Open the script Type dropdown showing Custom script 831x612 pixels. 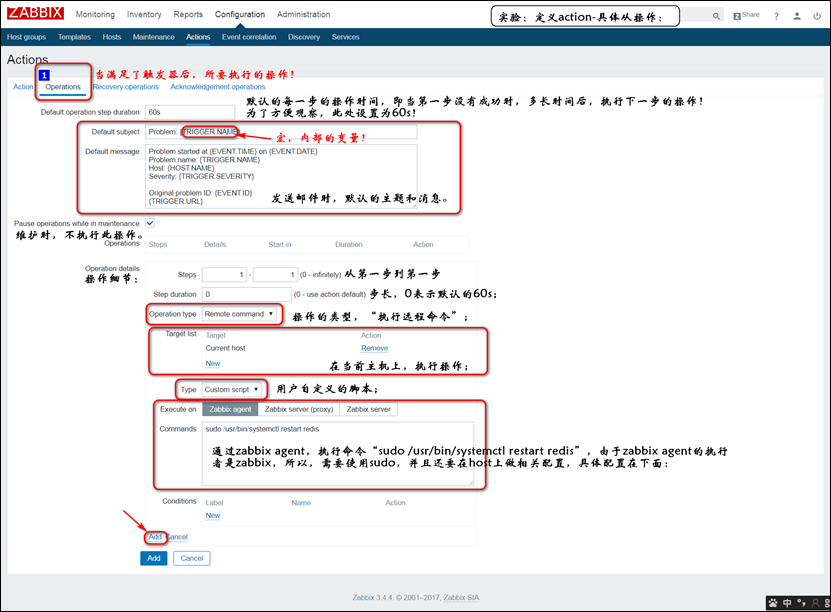(x=232, y=389)
